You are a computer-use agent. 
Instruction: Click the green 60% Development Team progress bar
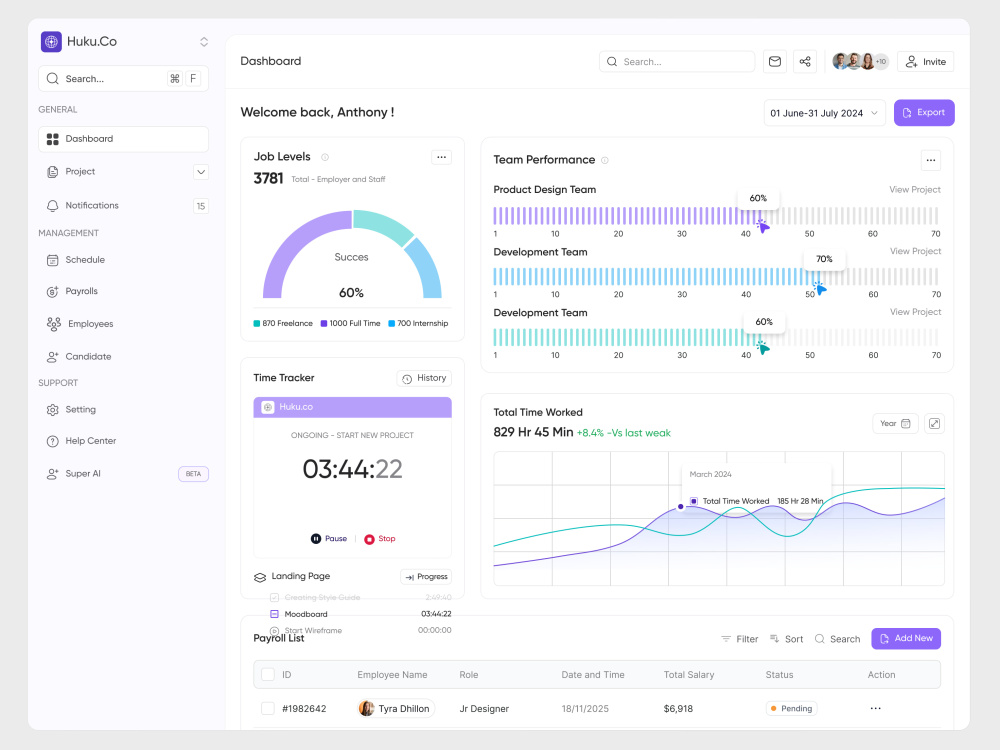[x=716, y=337]
